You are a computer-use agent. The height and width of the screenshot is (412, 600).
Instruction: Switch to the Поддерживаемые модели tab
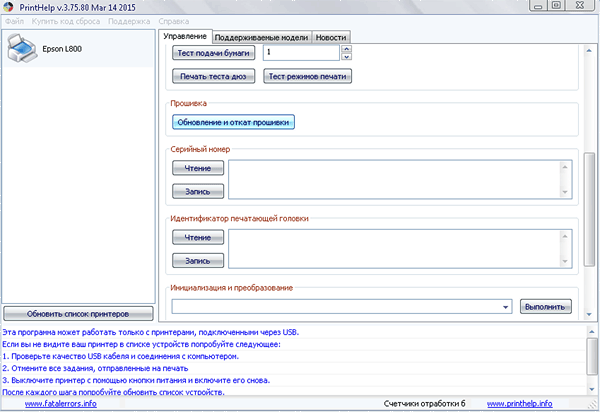point(261,37)
